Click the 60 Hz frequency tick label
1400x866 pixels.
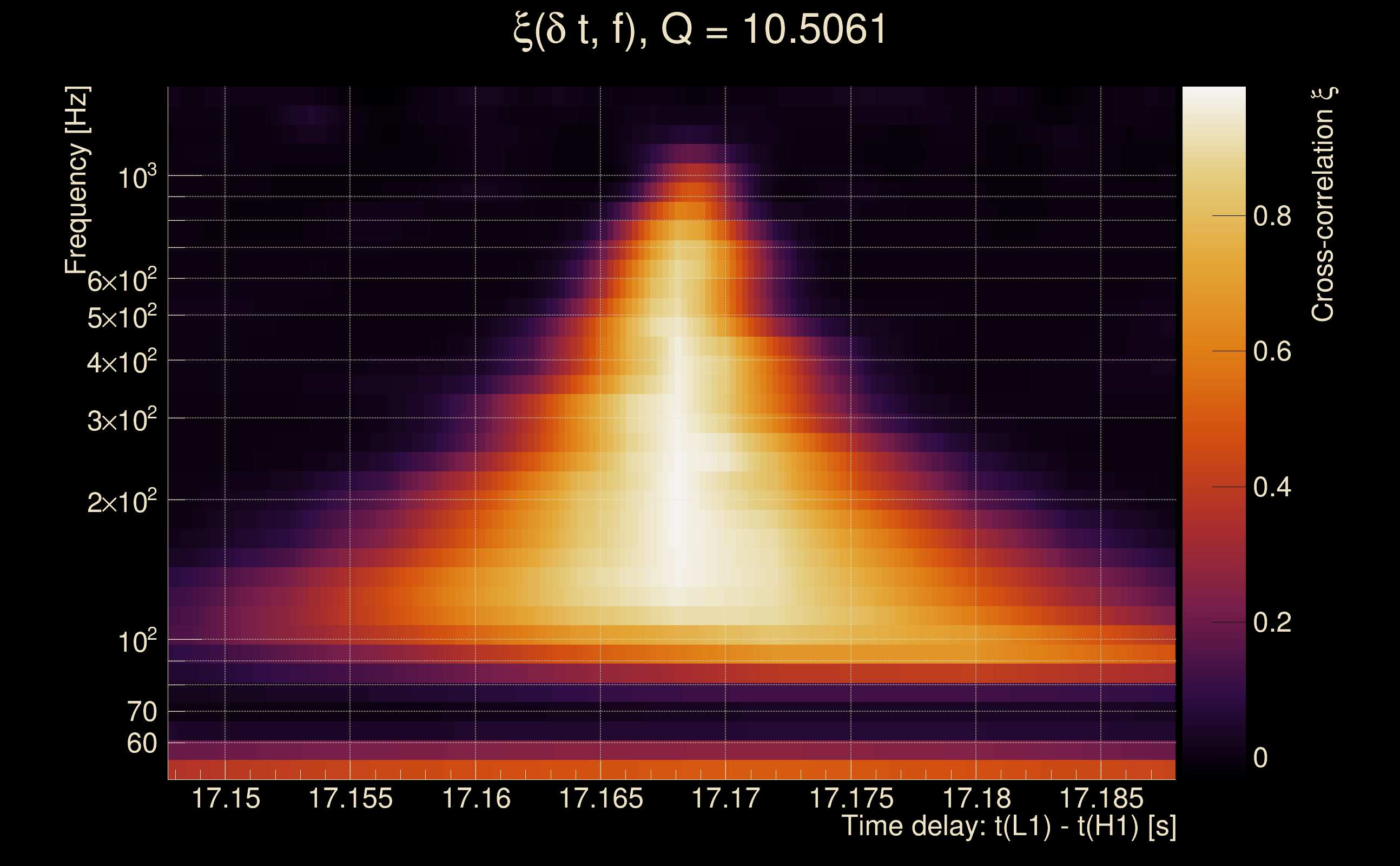tap(141, 744)
